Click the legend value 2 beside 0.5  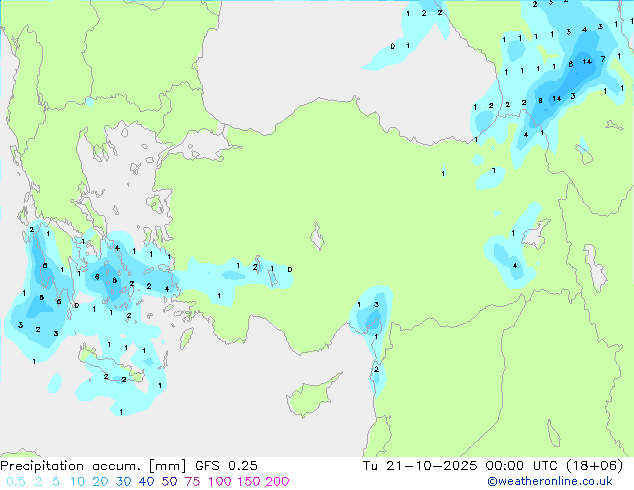[x=38, y=482]
